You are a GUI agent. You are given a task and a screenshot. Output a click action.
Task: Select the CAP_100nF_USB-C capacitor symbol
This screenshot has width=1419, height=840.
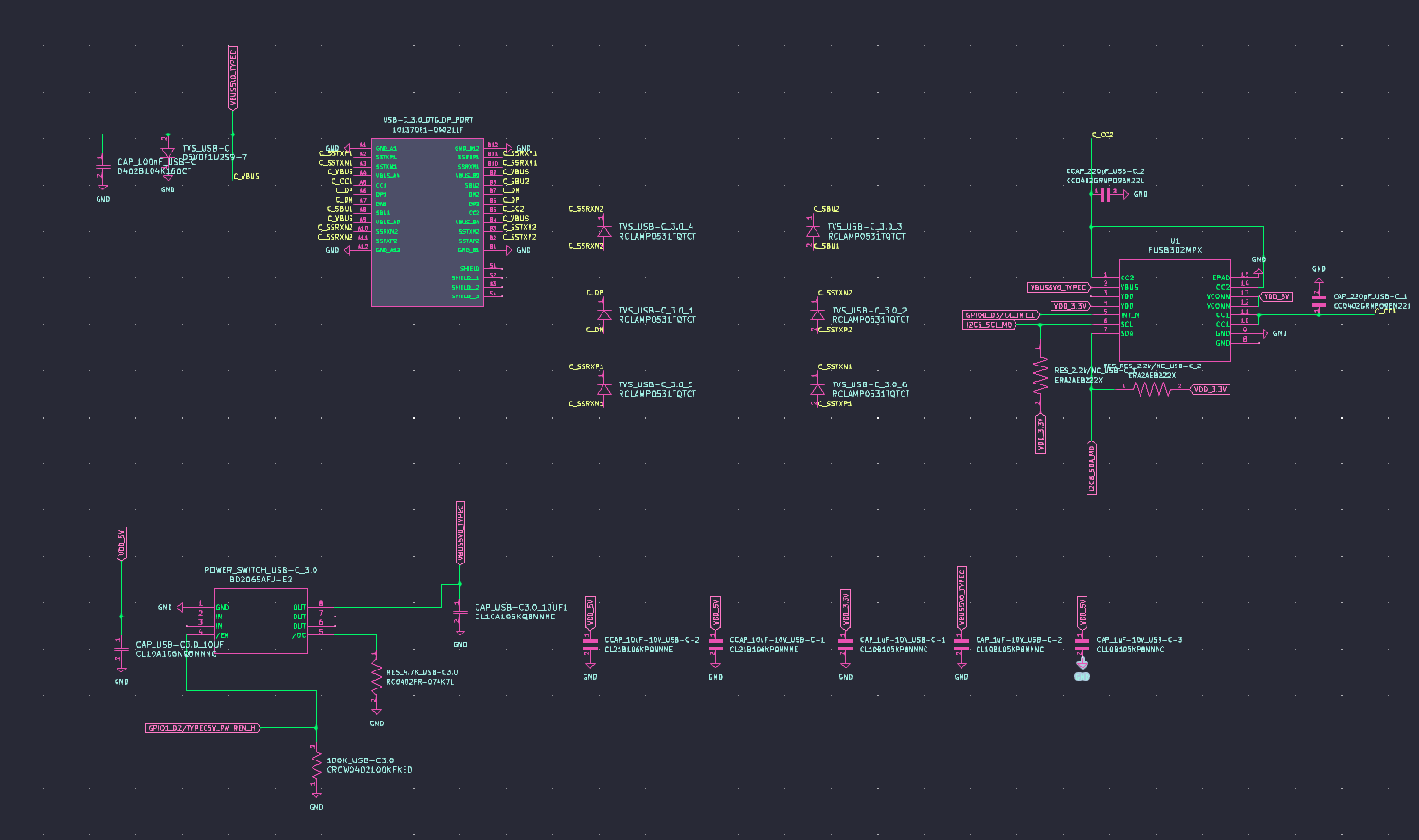103,169
